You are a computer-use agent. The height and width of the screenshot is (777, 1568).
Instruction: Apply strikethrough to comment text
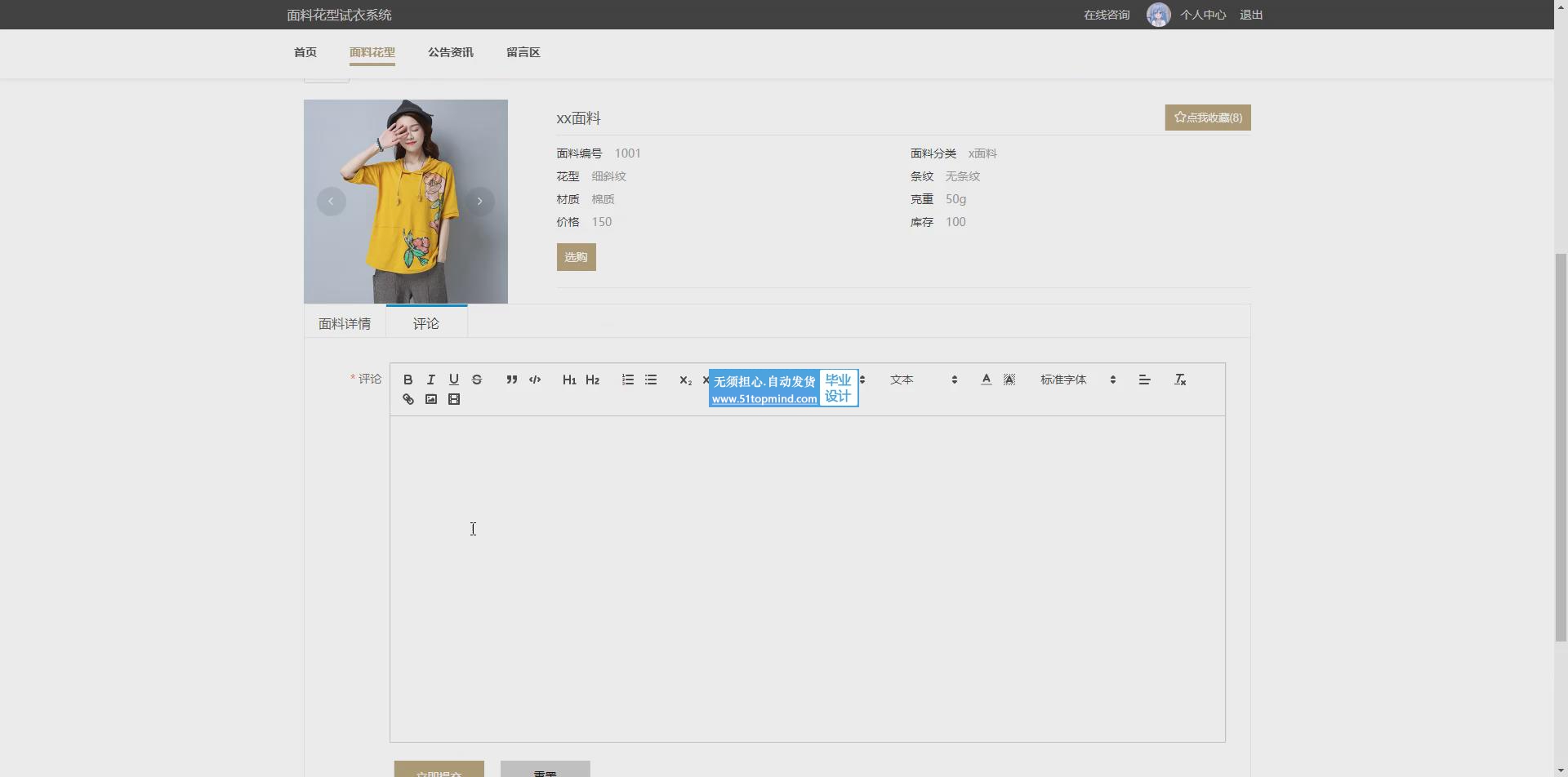(x=477, y=380)
